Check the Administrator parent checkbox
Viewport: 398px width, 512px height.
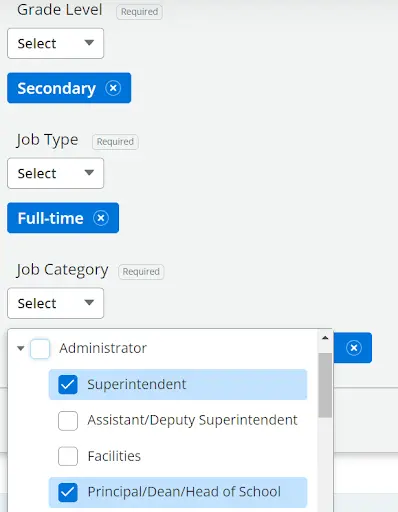(40, 349)
